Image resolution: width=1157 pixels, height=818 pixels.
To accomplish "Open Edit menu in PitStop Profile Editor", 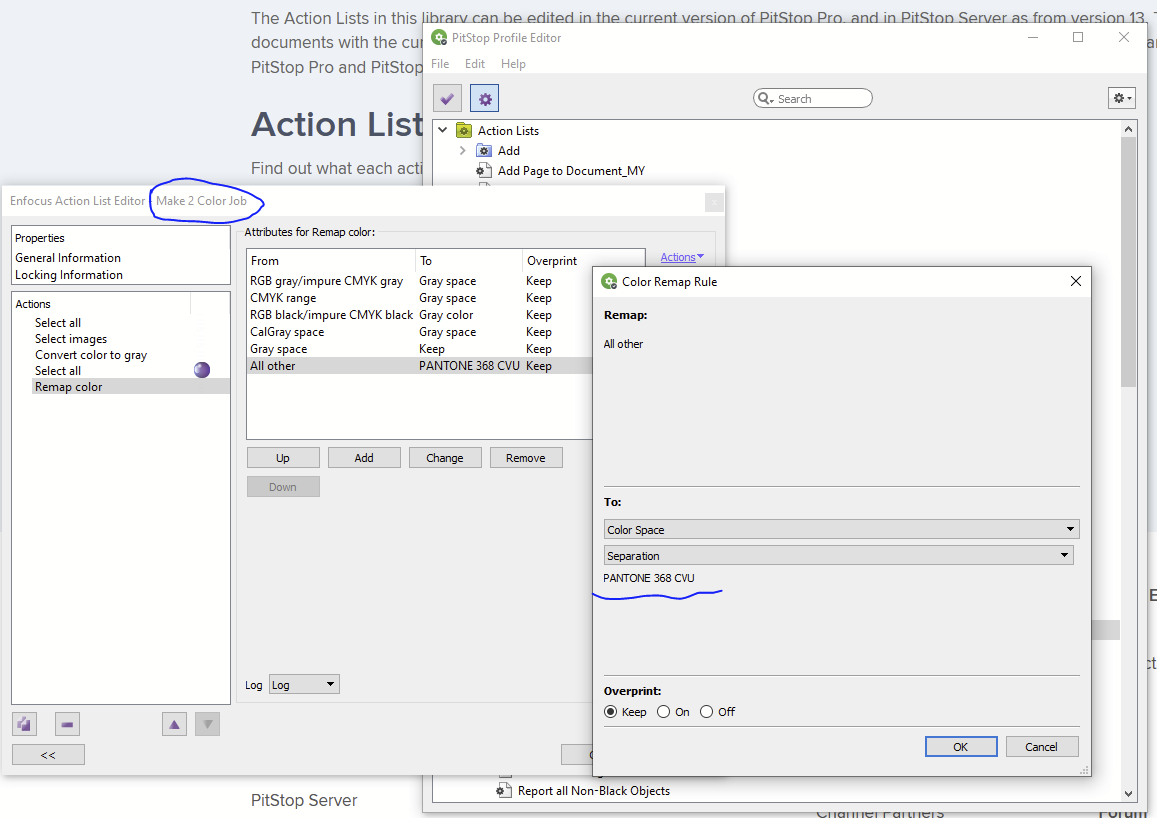I will 474,63.
